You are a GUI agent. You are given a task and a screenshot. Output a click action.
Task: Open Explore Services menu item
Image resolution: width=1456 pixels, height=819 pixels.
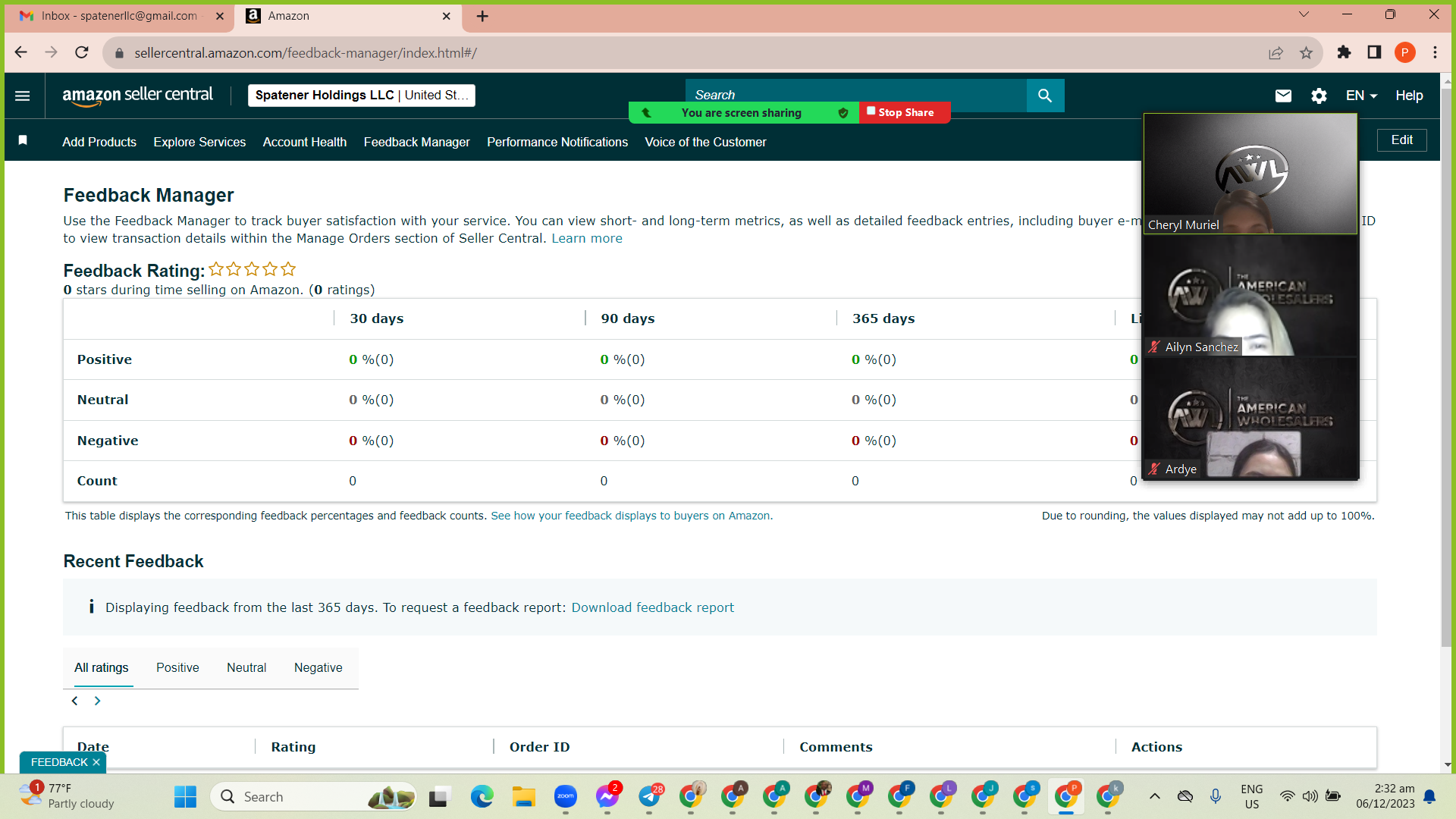click(199, 142)
